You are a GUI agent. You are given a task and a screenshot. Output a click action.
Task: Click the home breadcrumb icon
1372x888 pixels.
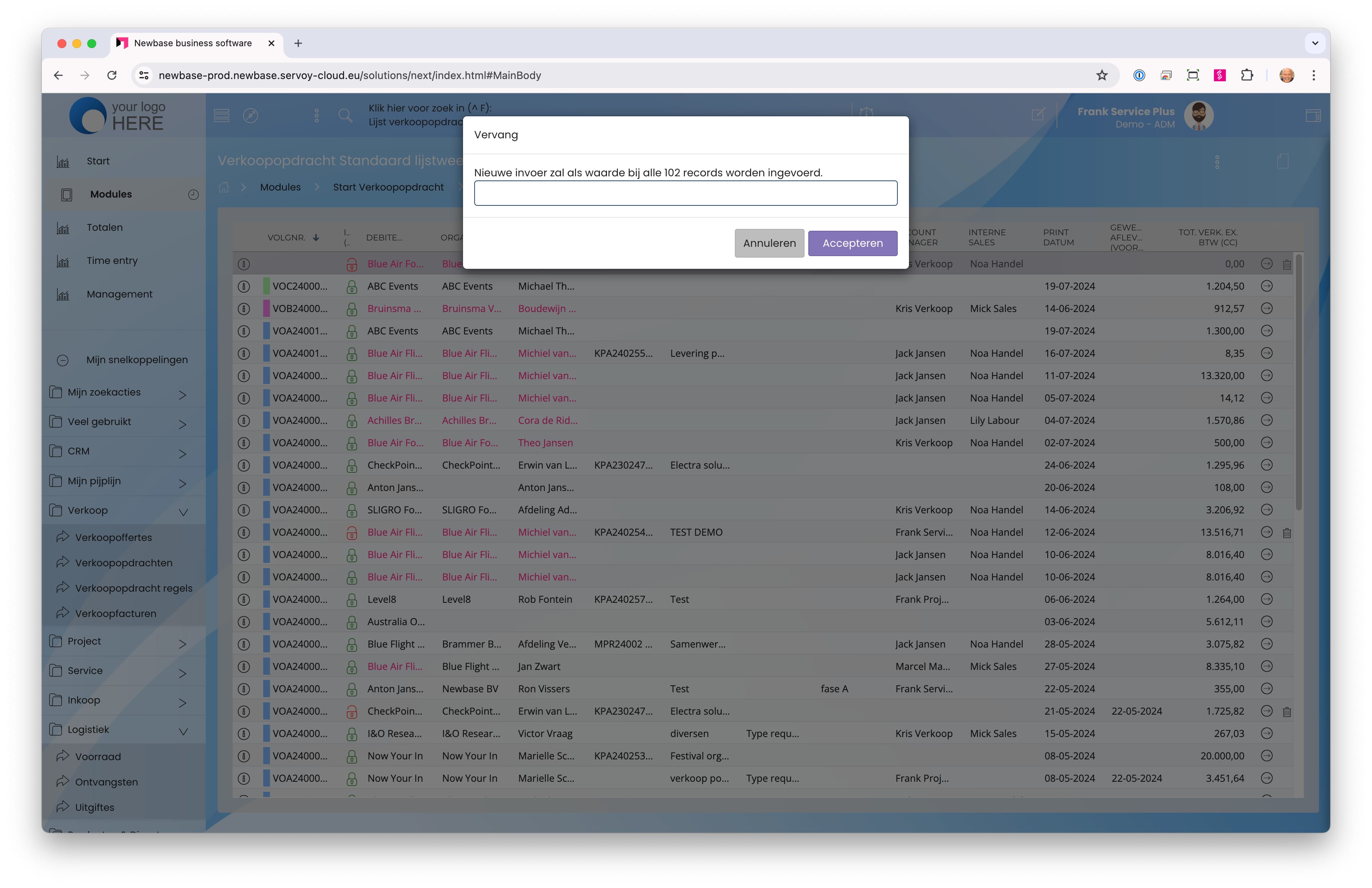coord(224,187)
